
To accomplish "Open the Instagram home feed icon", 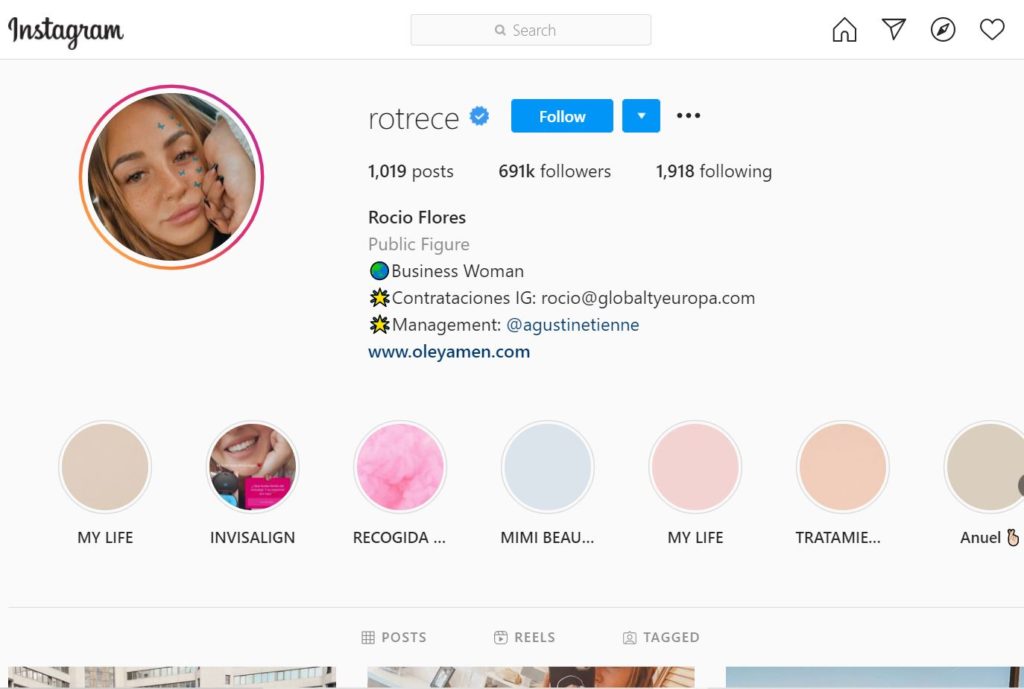I will [844, 29].
